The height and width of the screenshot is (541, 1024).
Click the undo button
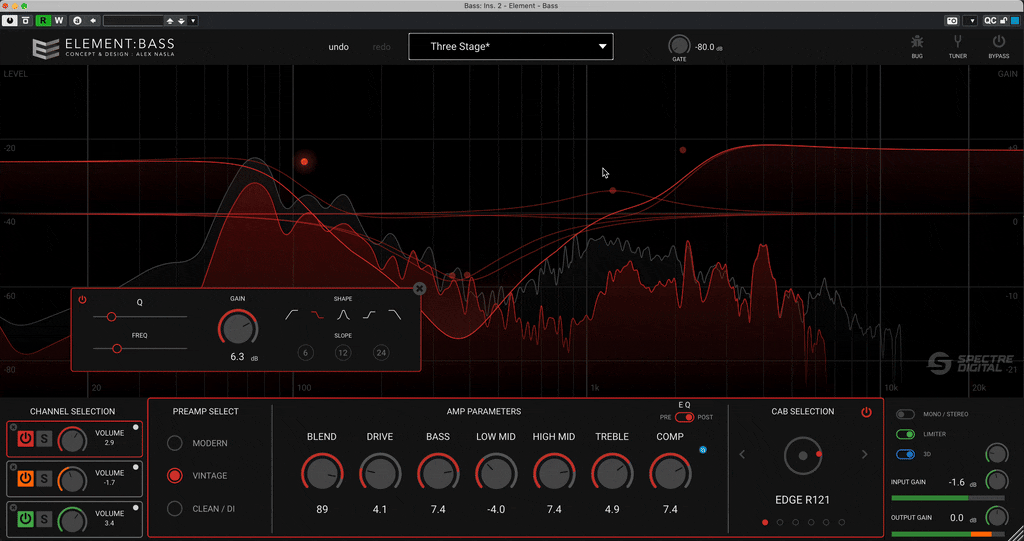(338, 47)
